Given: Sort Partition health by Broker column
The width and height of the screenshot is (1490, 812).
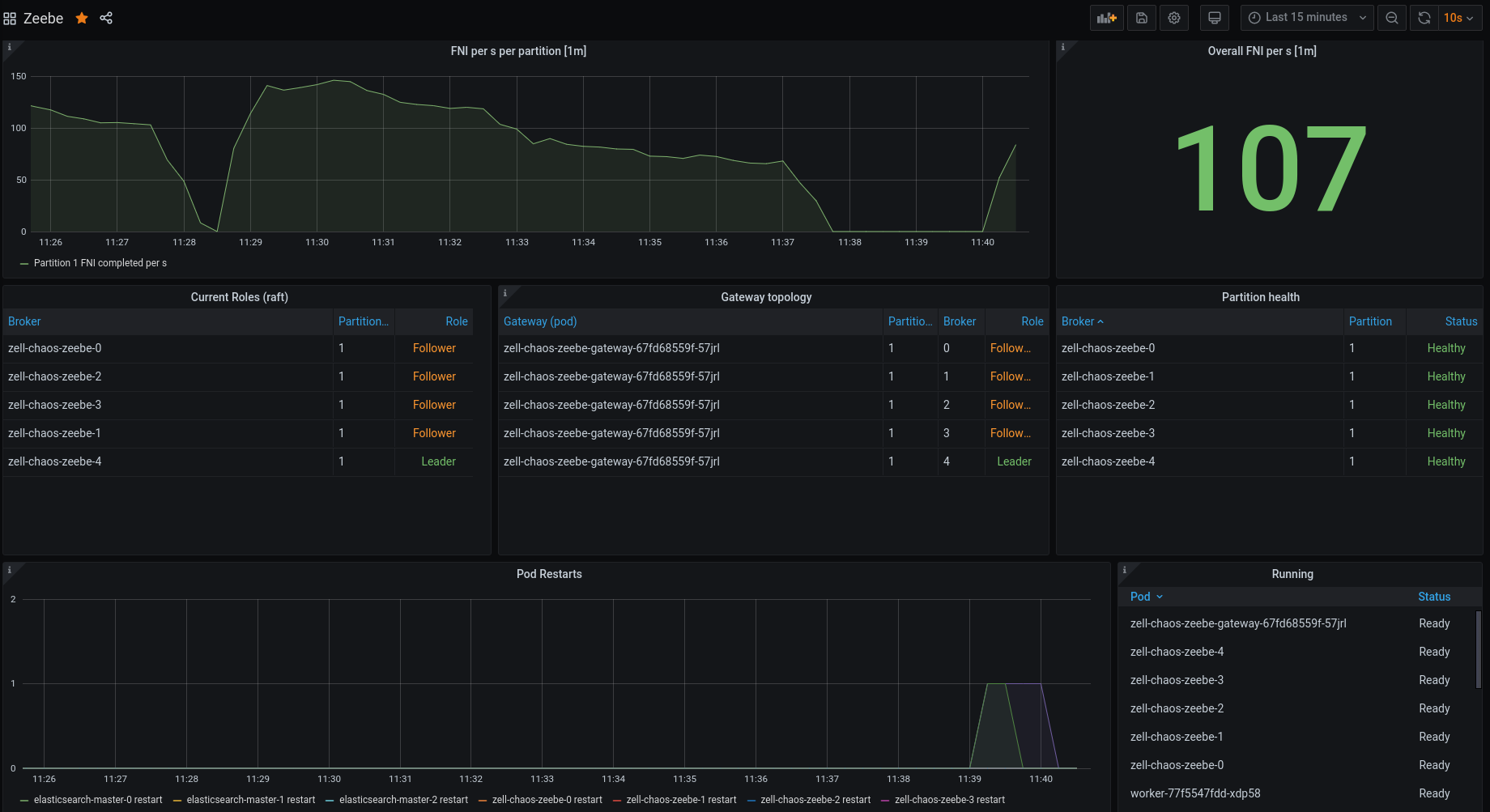Looking at the screenshot, I should tap(1082, 321).
